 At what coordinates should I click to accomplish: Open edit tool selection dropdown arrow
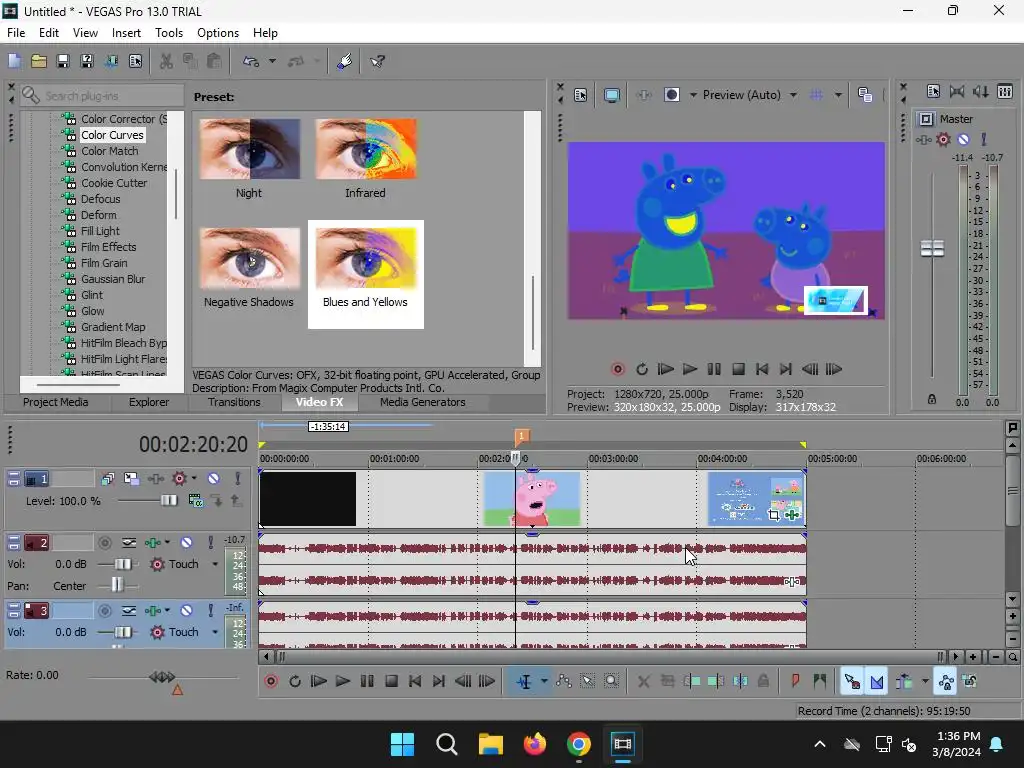tap(544, 682)
